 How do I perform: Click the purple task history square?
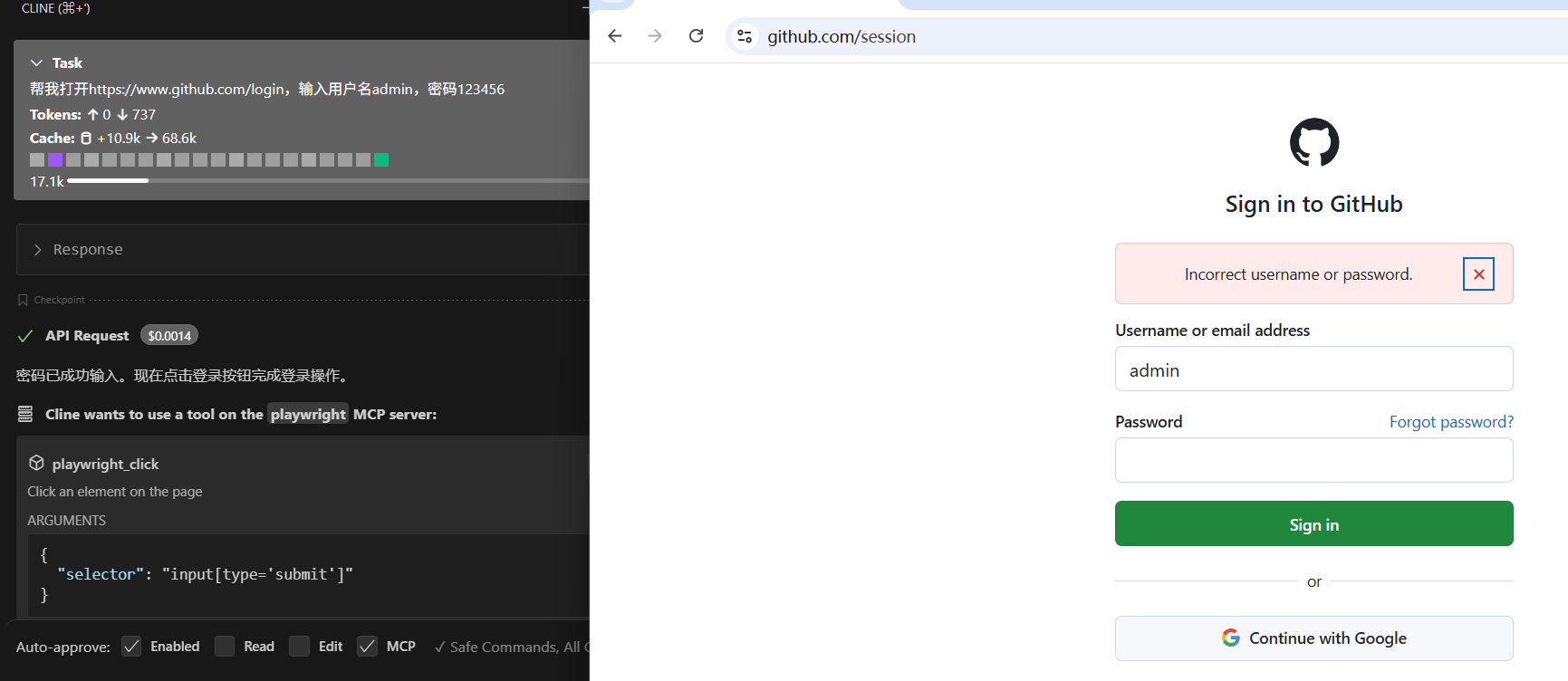[55, 159]
